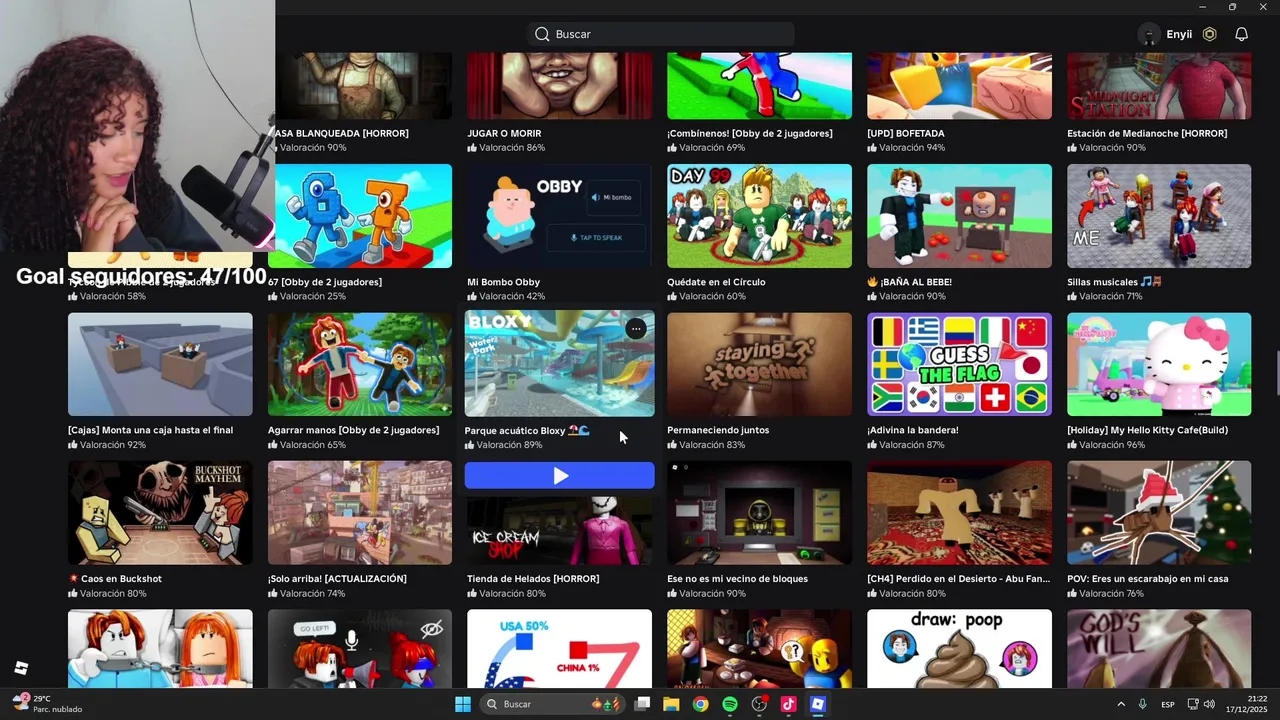Open the Agarrar manos obby thumbnail

point(360,364)
